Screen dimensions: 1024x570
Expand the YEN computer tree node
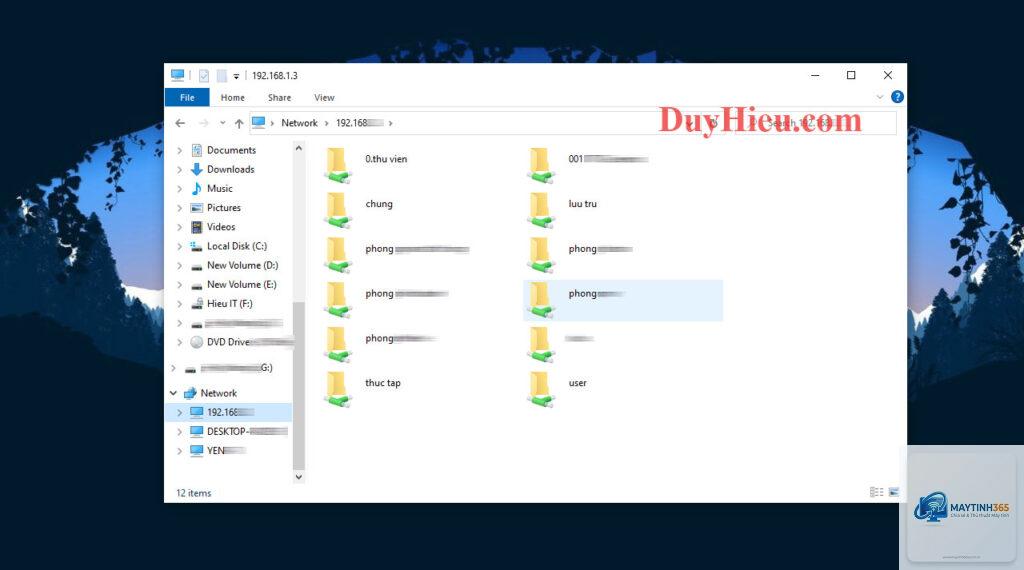[x=180, y=451]
